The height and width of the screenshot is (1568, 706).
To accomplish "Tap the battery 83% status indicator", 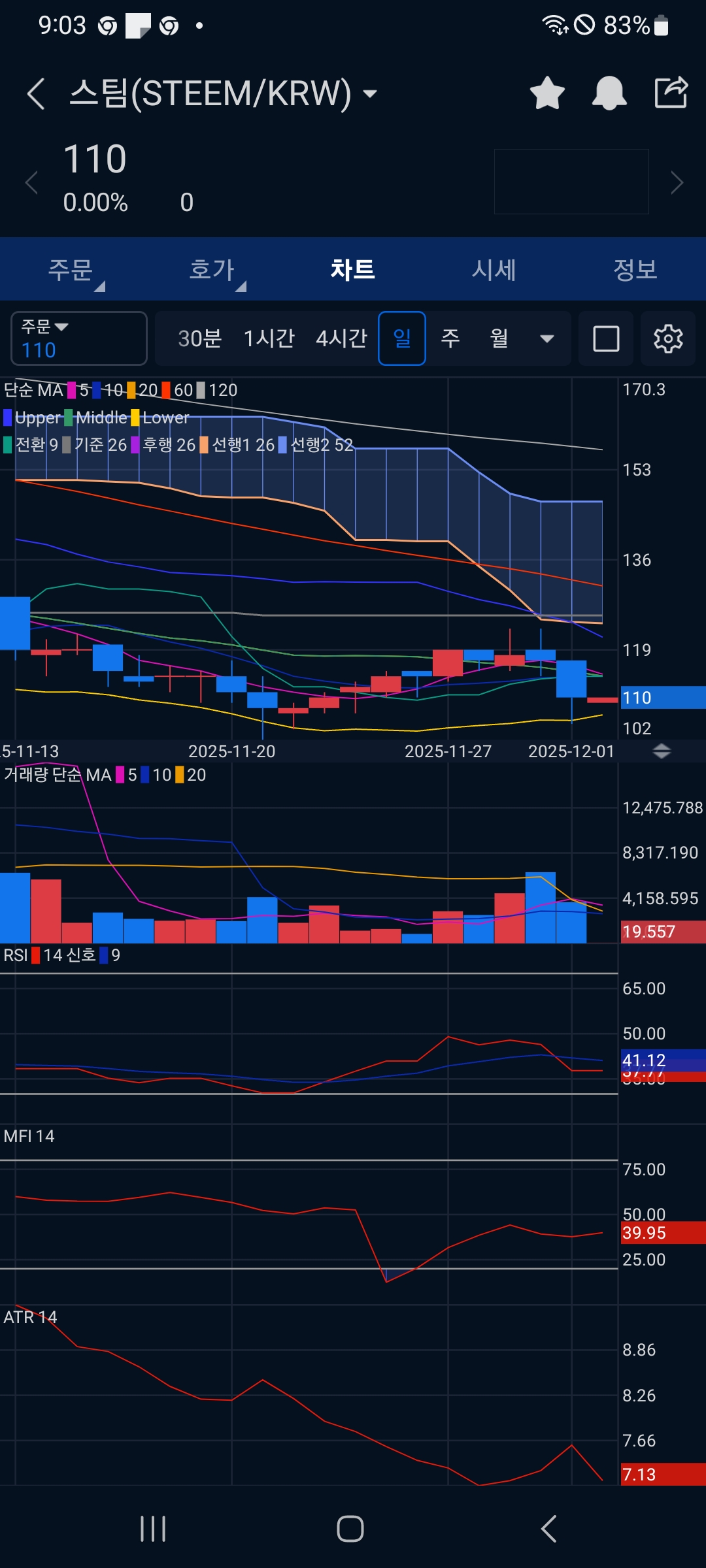I will point(636,25).
